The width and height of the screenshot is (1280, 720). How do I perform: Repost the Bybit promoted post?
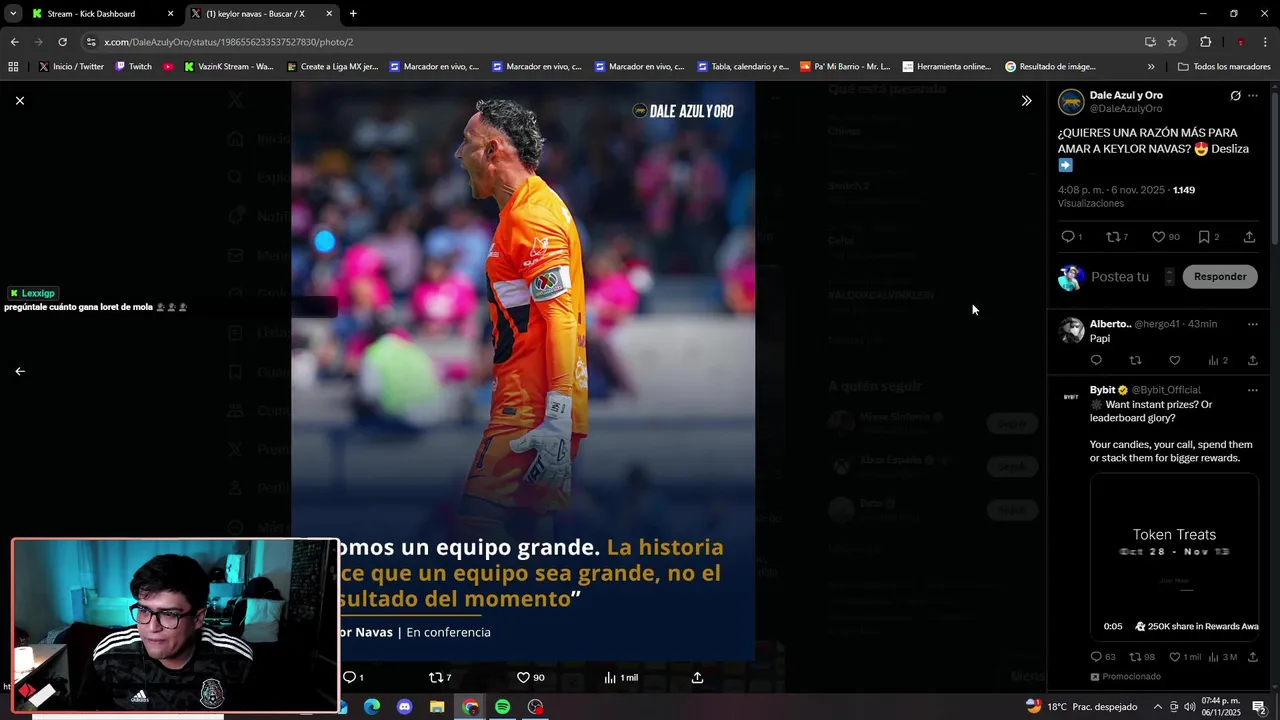point(1135,657)
